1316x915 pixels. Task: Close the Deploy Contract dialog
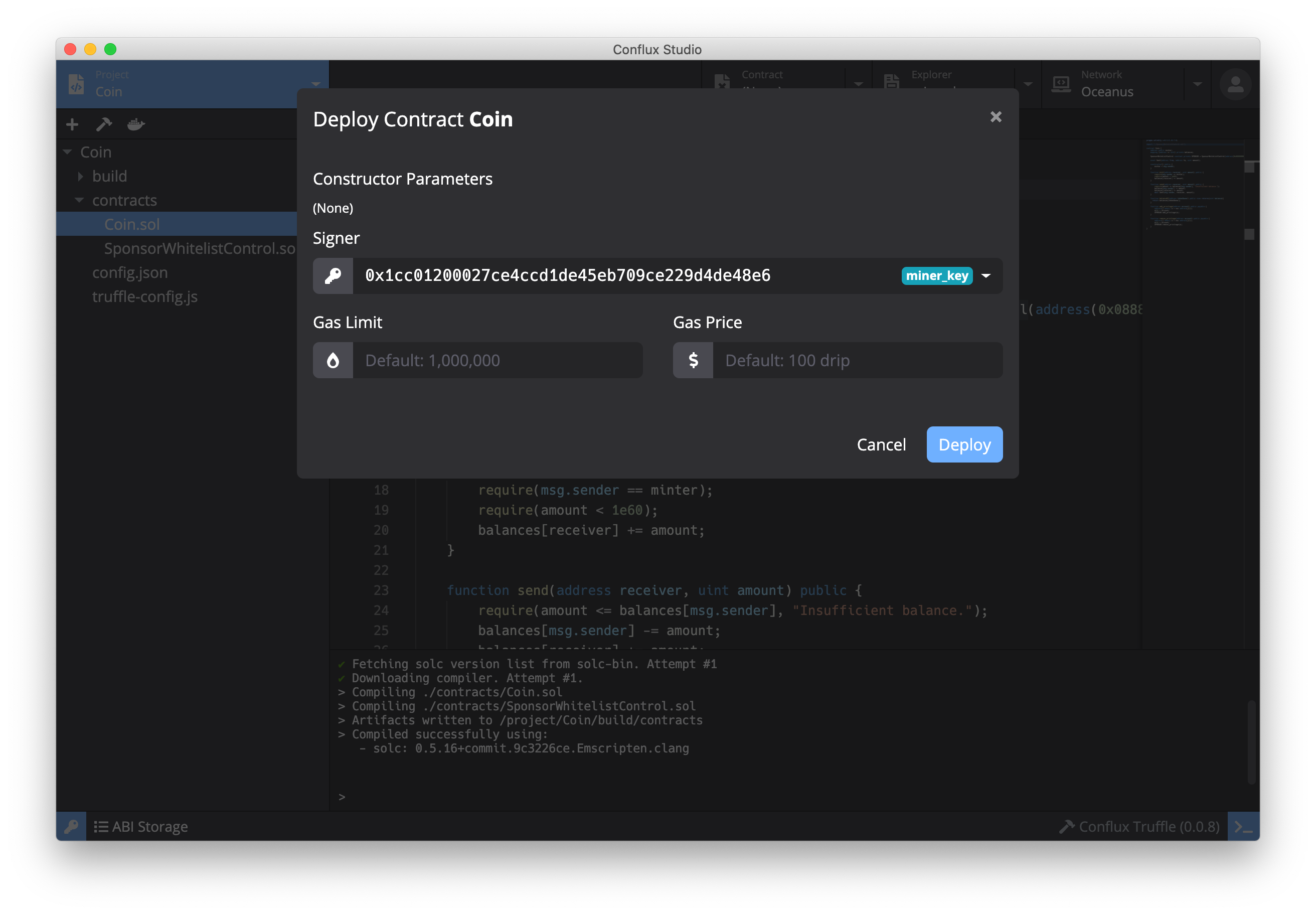[x=996, y=117]
